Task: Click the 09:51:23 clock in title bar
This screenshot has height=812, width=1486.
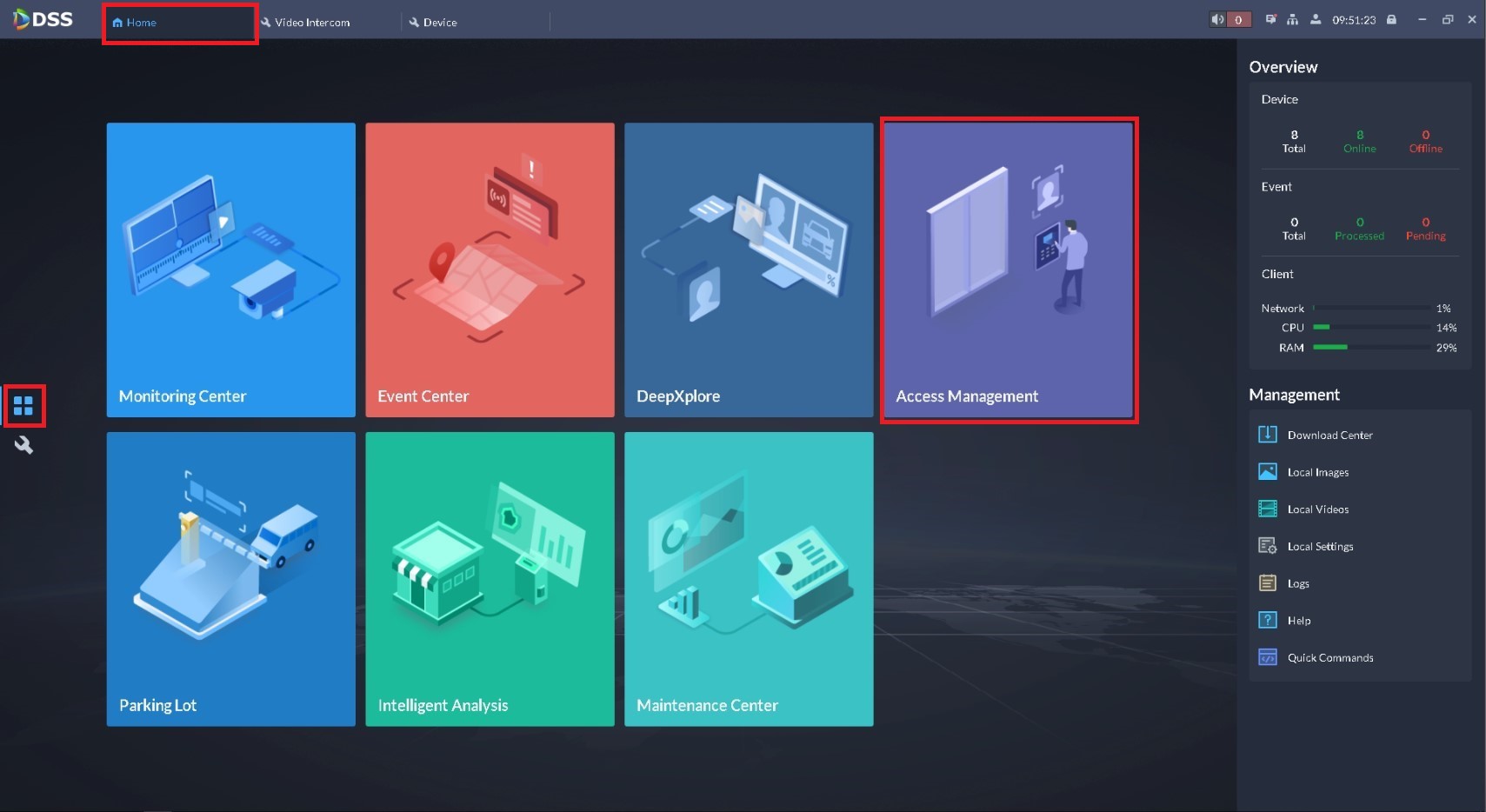Action: (x=1354, y=20)
